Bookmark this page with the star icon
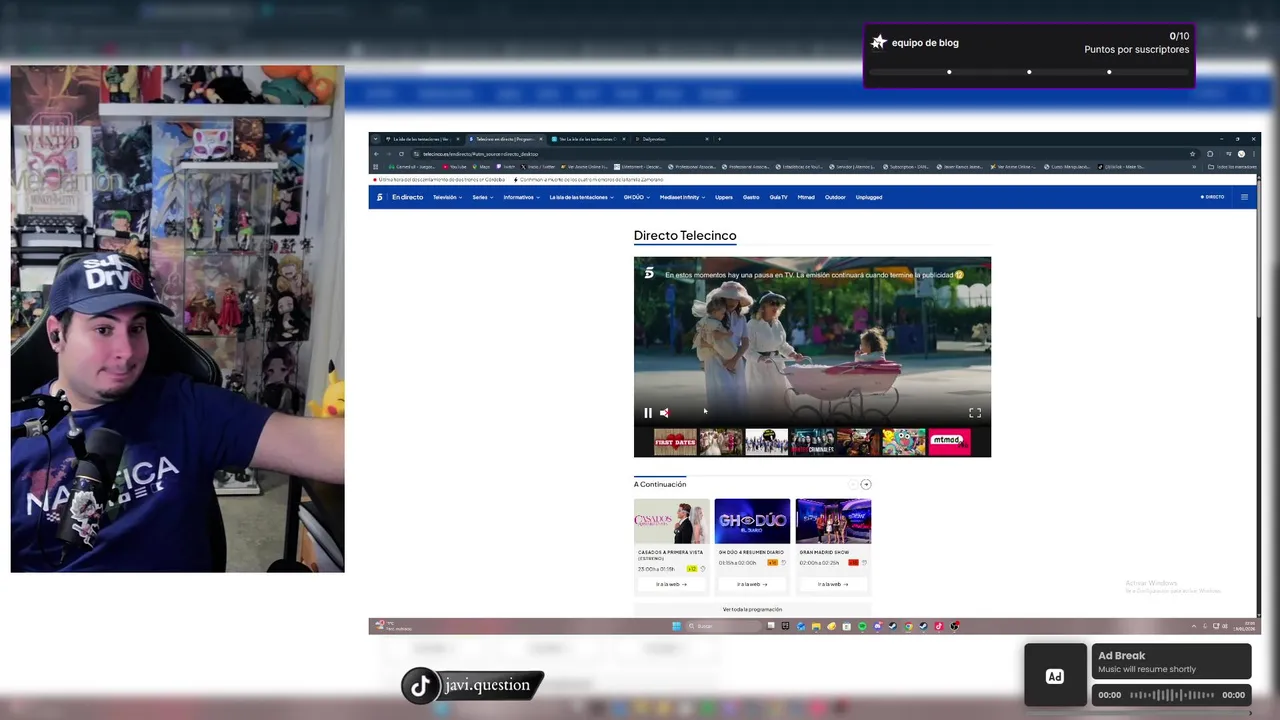Screen dimensions: 1280x720 [1193, 154]
